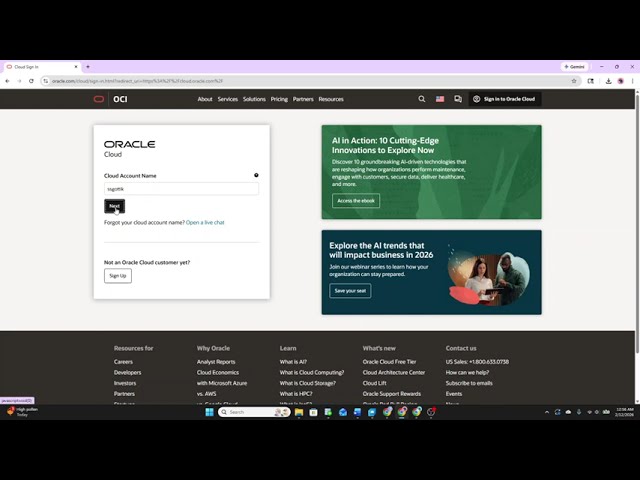Reload the page with refresh icon

[31, 81]
